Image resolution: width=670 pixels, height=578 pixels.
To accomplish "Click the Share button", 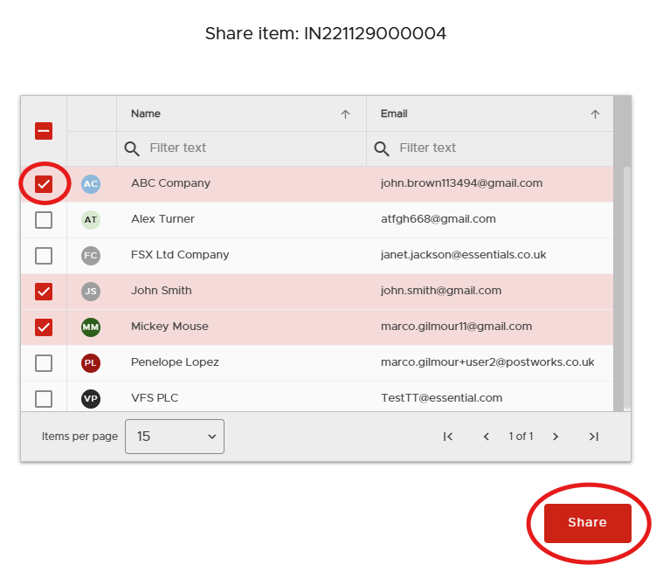I will [x=587, y=523].
